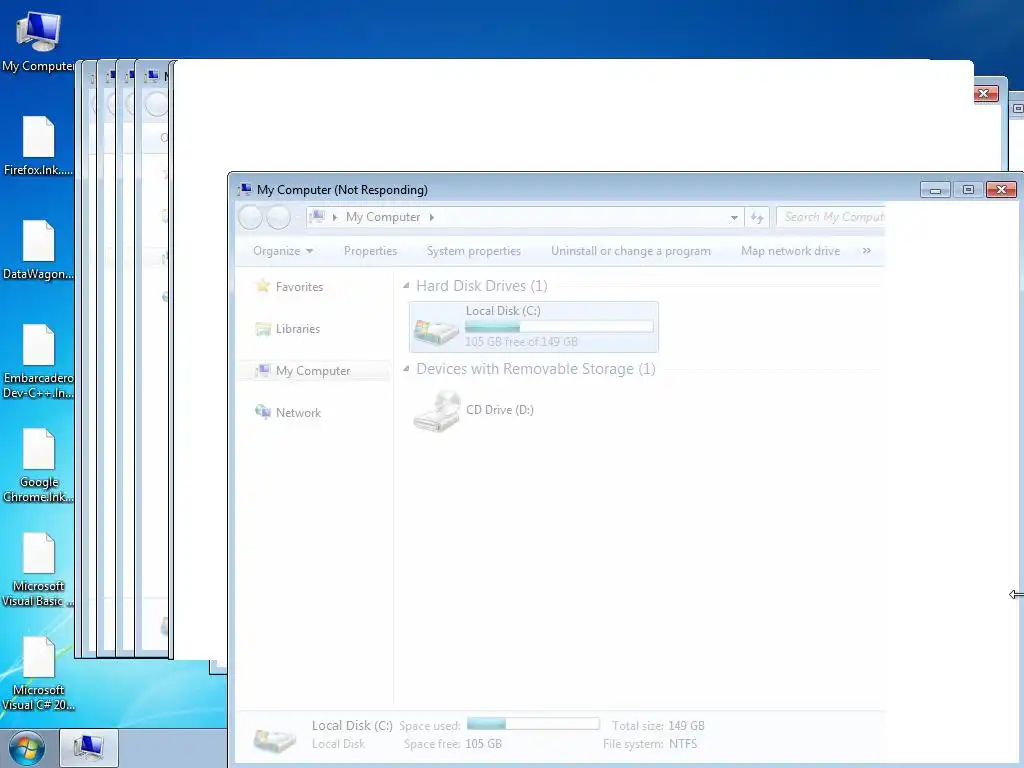Click the "File system: NTFS" text
Image resolution: width=1024 pixels, height=768 pixels.
(650, 744)
